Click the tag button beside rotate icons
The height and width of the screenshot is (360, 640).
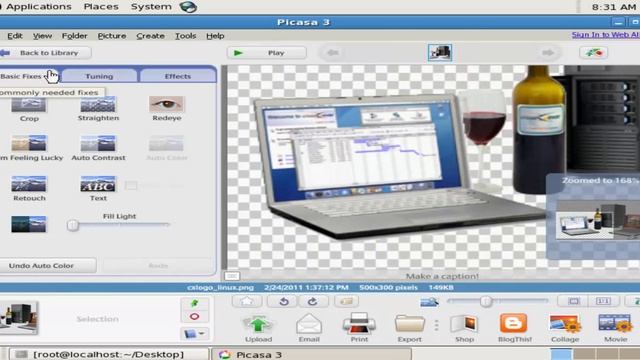coord(347,301)
